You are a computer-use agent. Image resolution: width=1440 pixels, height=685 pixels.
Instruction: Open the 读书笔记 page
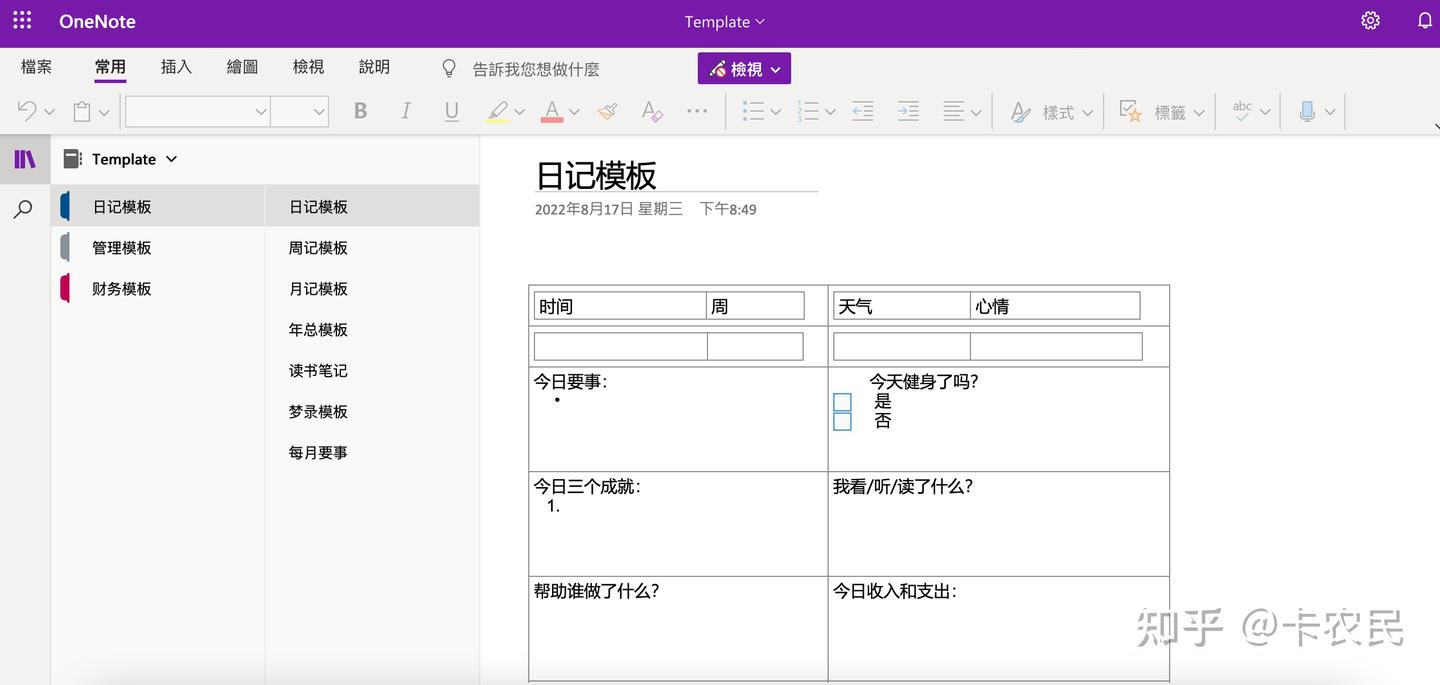coord(372,370)
